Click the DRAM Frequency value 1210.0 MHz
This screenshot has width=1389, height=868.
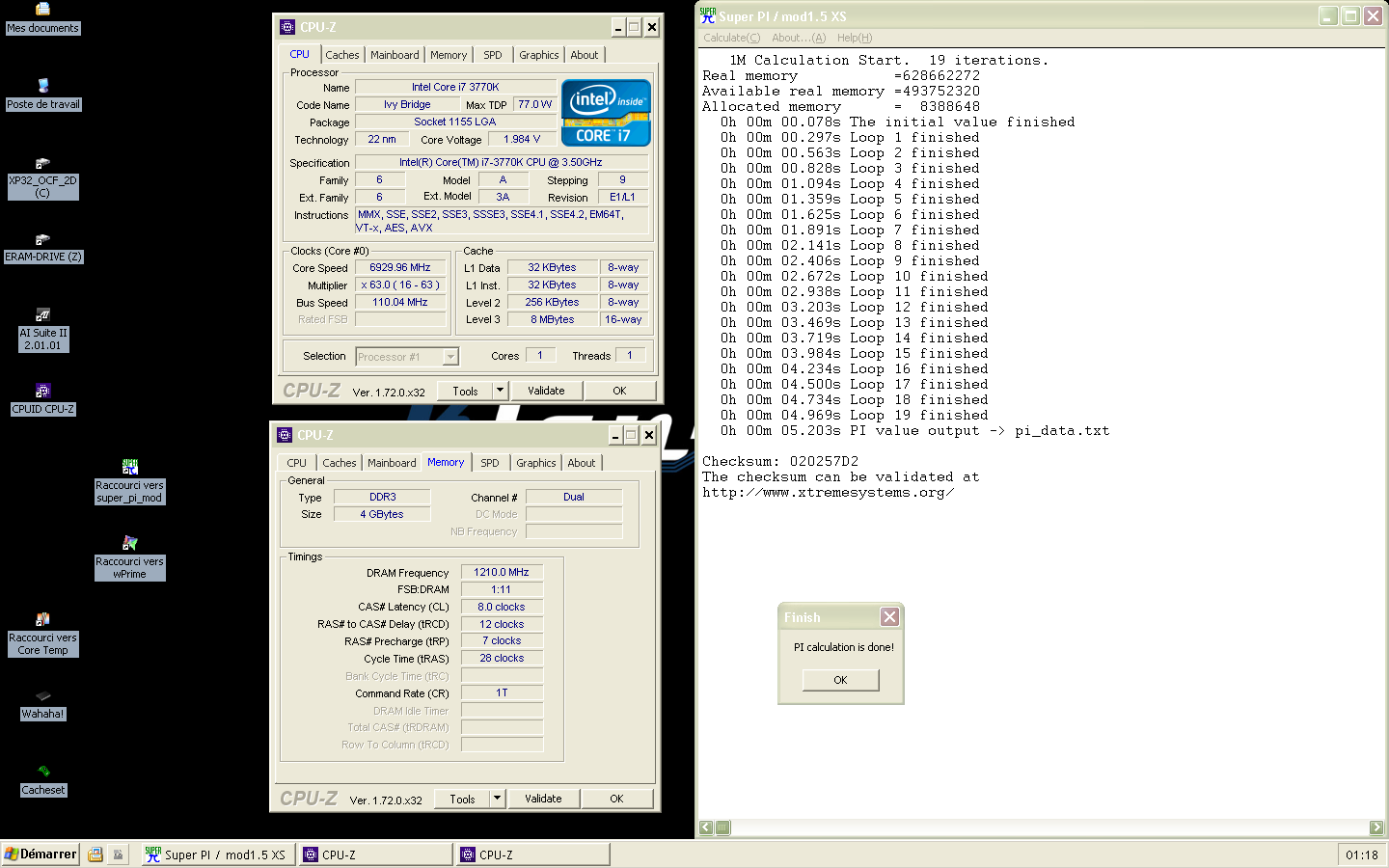[502, 572]
